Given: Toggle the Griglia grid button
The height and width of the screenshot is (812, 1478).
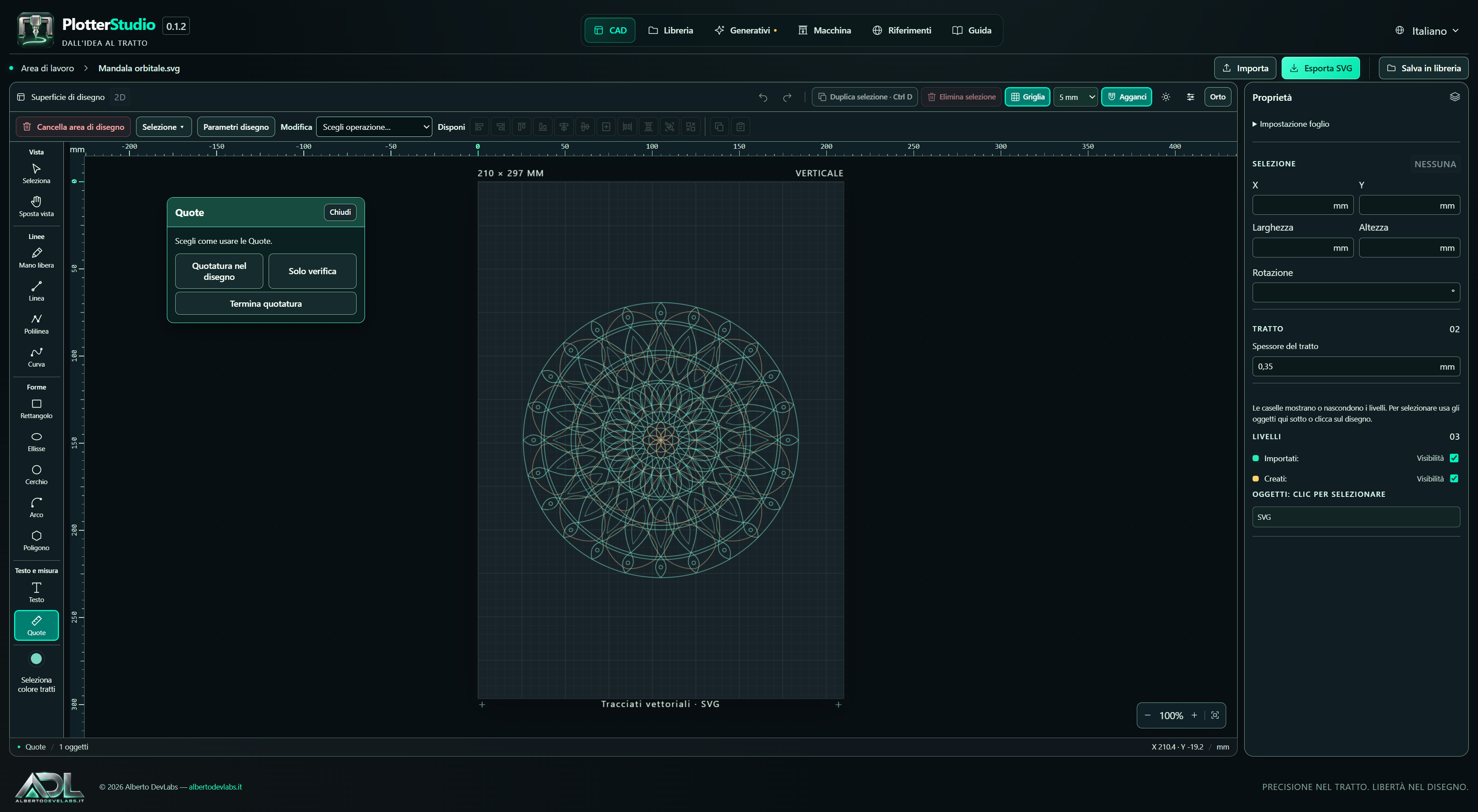Looking at the screenshot, I should click(x=1027, y=97).
